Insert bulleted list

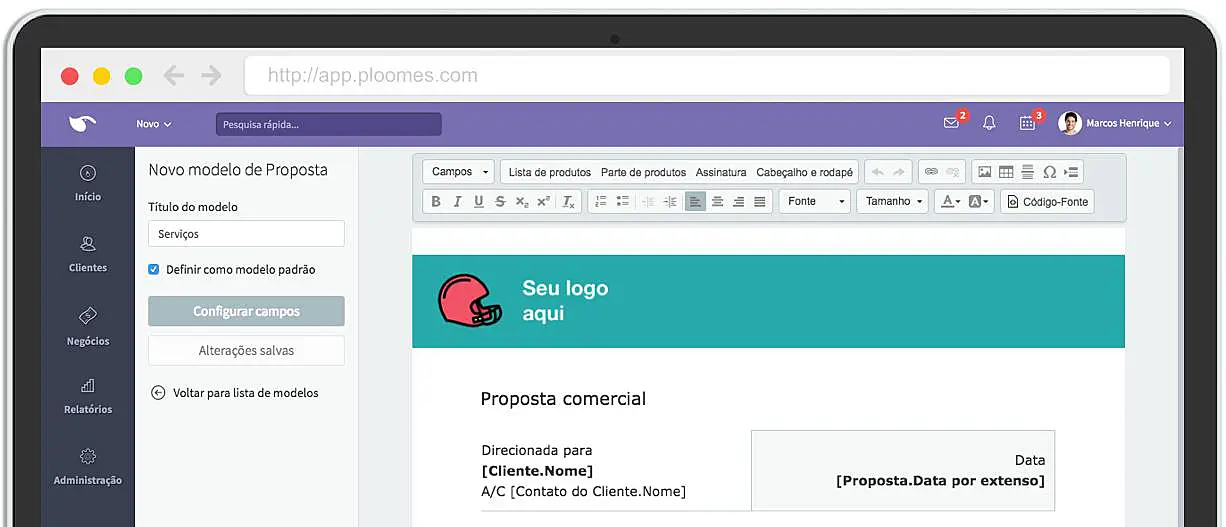pyautogui.click(x=623, y=202)
